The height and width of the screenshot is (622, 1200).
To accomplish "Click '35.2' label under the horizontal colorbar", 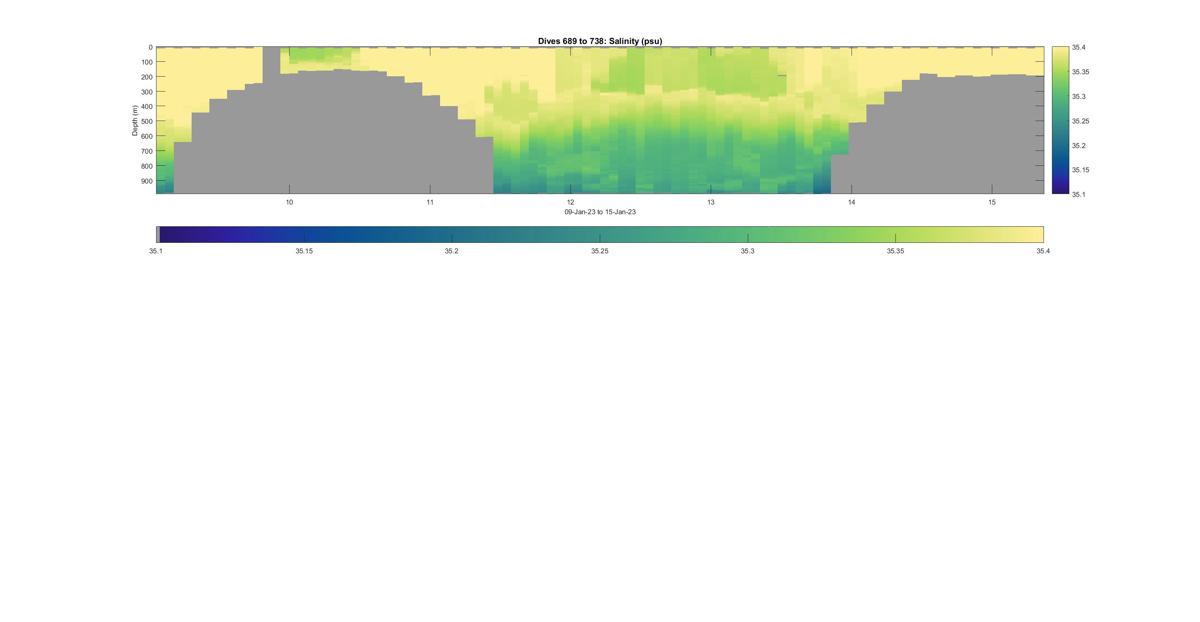I will pos(452,252).
